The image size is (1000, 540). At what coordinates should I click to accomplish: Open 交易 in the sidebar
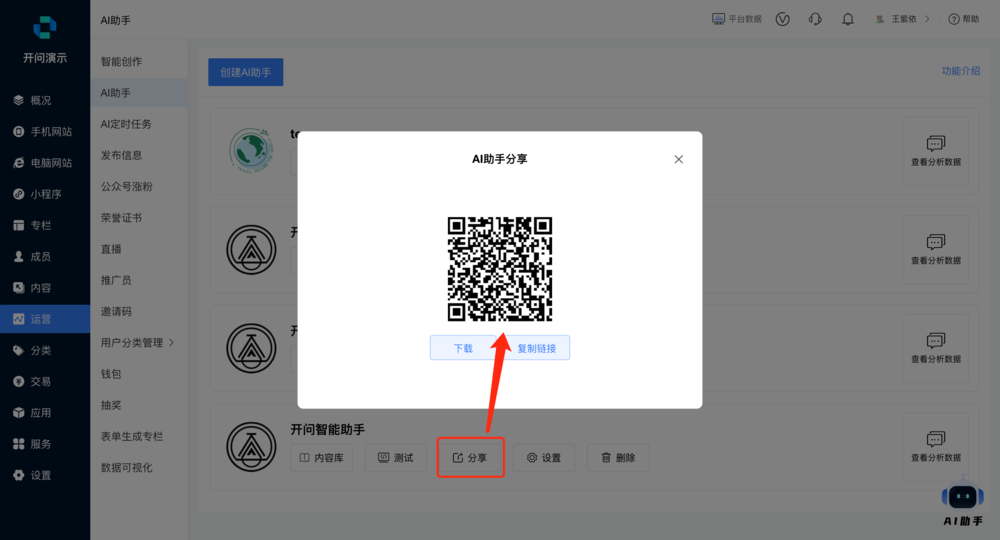45,381
